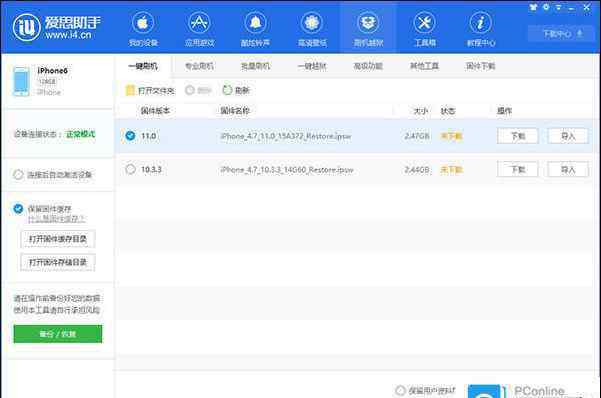Click the green Backup / Restore button
Viewport: 601px width, 398px height.
click(x=58, y=334)
